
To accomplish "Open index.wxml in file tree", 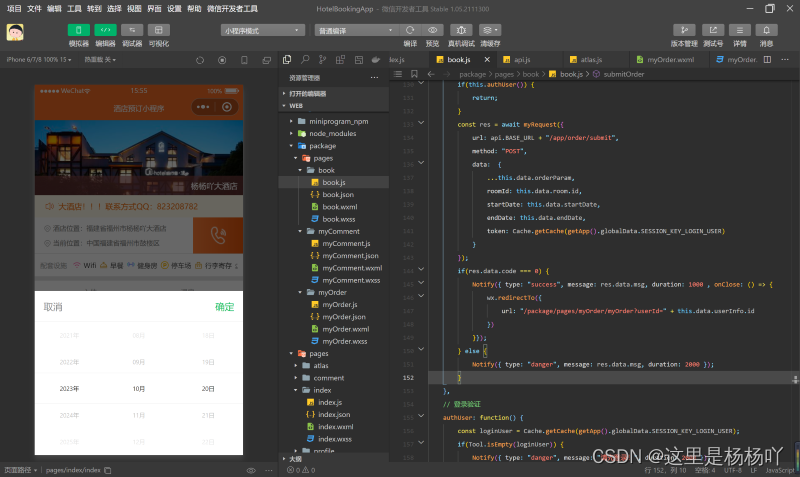I will 334,427.
